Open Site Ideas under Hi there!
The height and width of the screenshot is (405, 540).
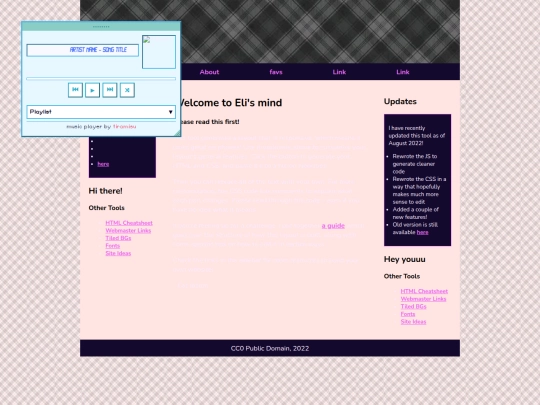pos(118,253)
